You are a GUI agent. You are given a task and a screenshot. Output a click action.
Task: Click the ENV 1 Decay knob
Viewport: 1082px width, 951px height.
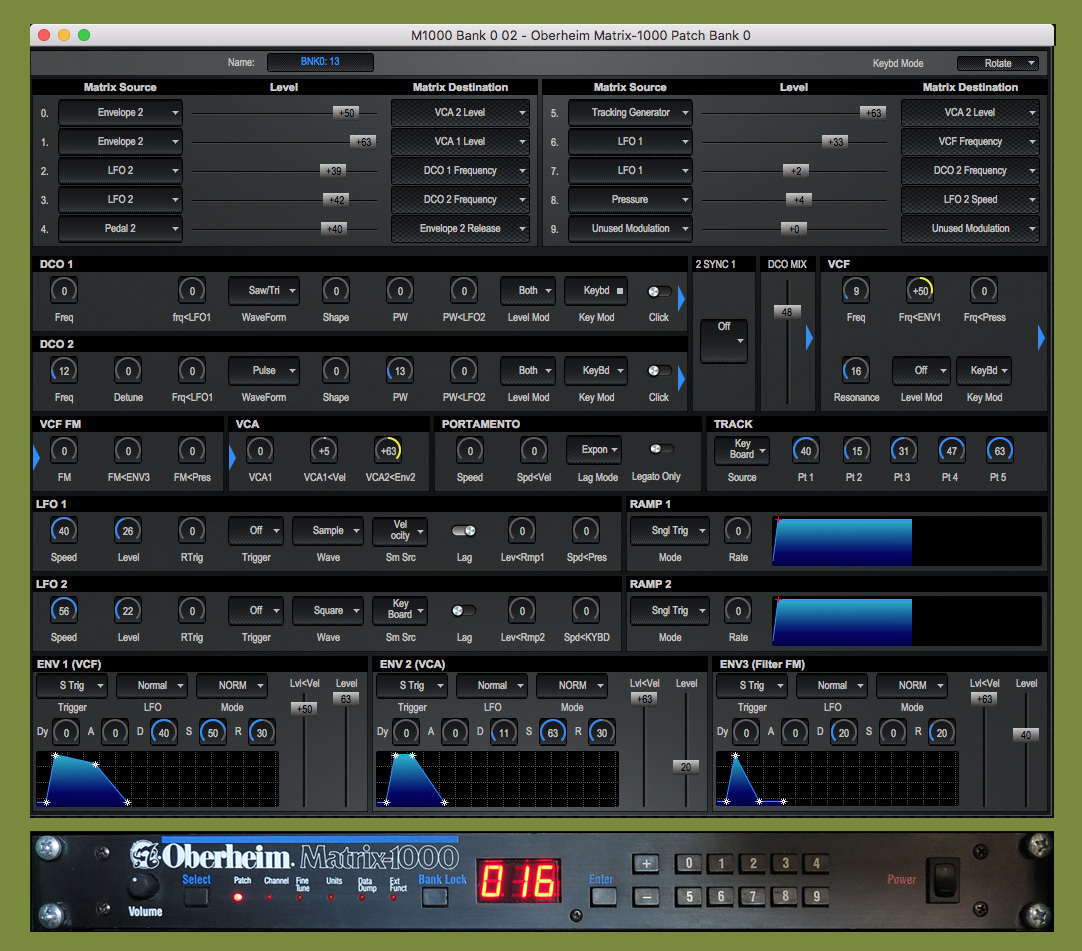[164, 732]
